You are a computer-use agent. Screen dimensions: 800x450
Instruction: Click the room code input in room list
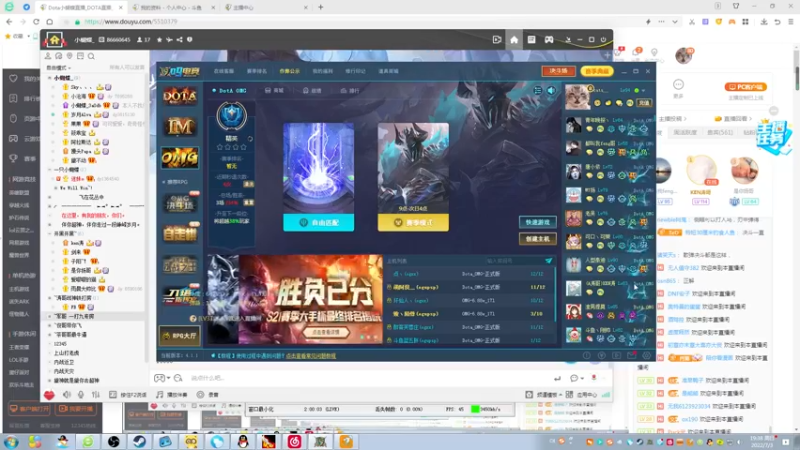click(513, 261)
